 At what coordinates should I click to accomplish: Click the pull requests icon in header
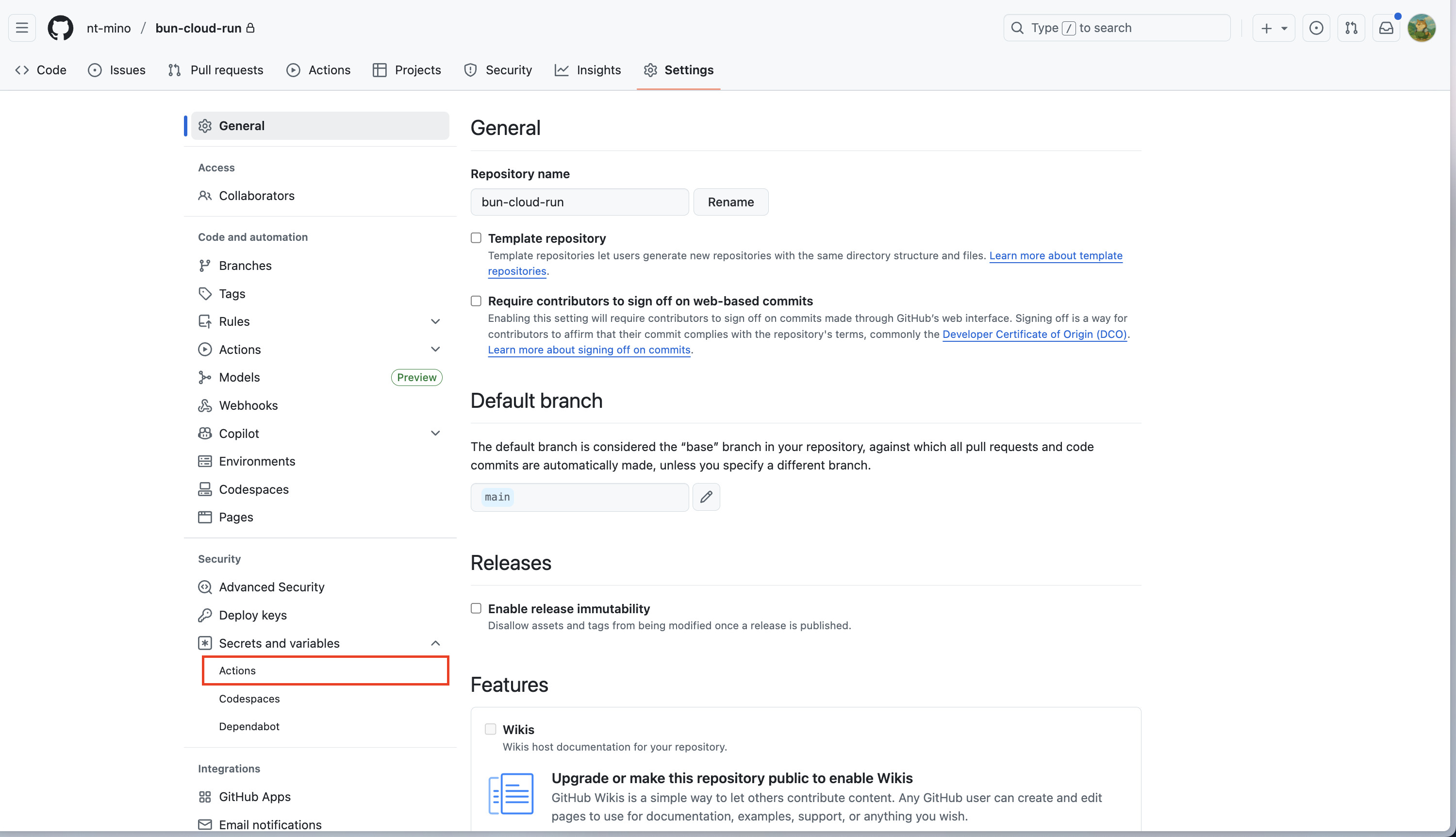[x=1351, y=28]
